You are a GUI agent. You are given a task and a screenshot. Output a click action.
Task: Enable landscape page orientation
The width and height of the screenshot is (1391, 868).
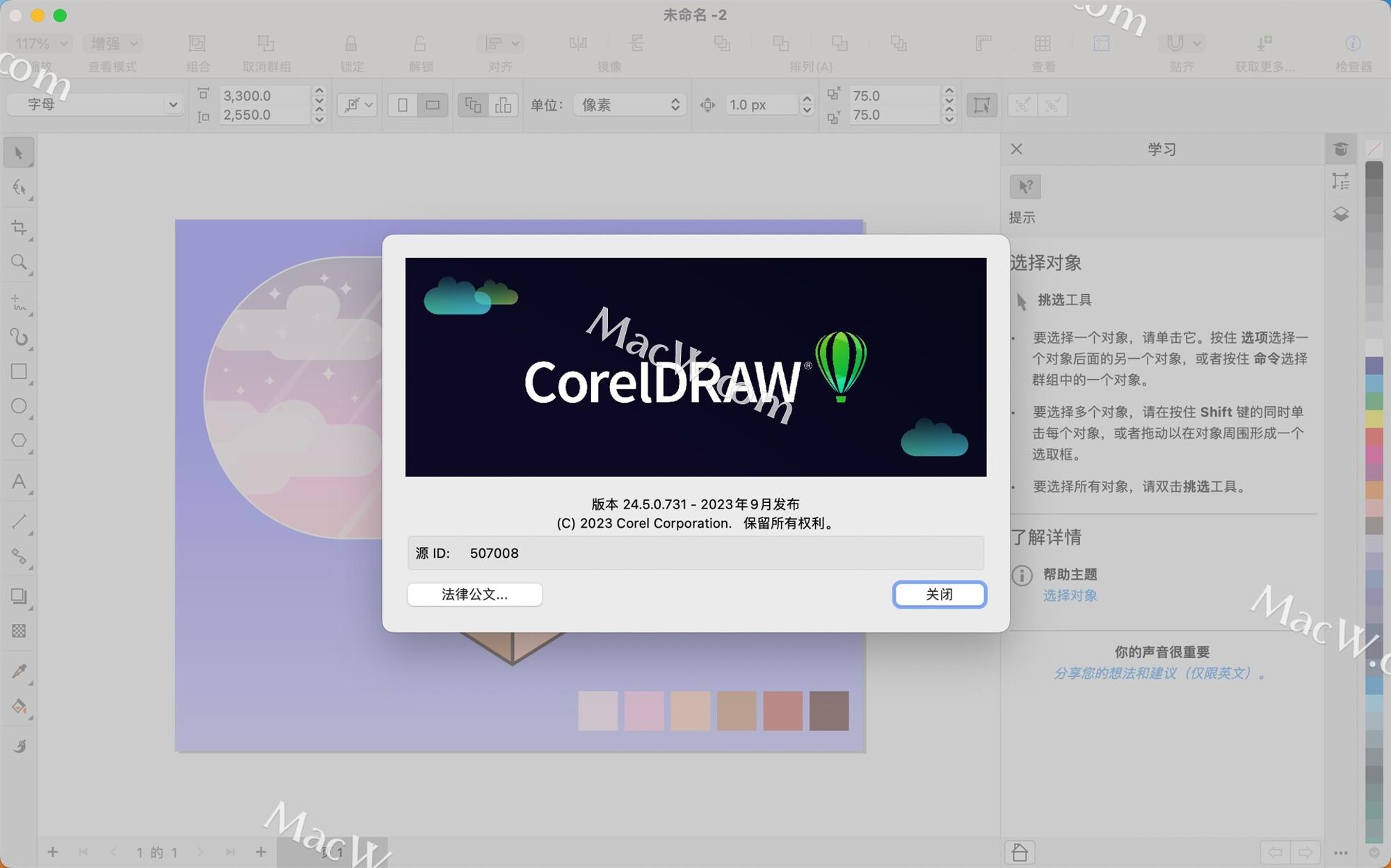[433, 104]
